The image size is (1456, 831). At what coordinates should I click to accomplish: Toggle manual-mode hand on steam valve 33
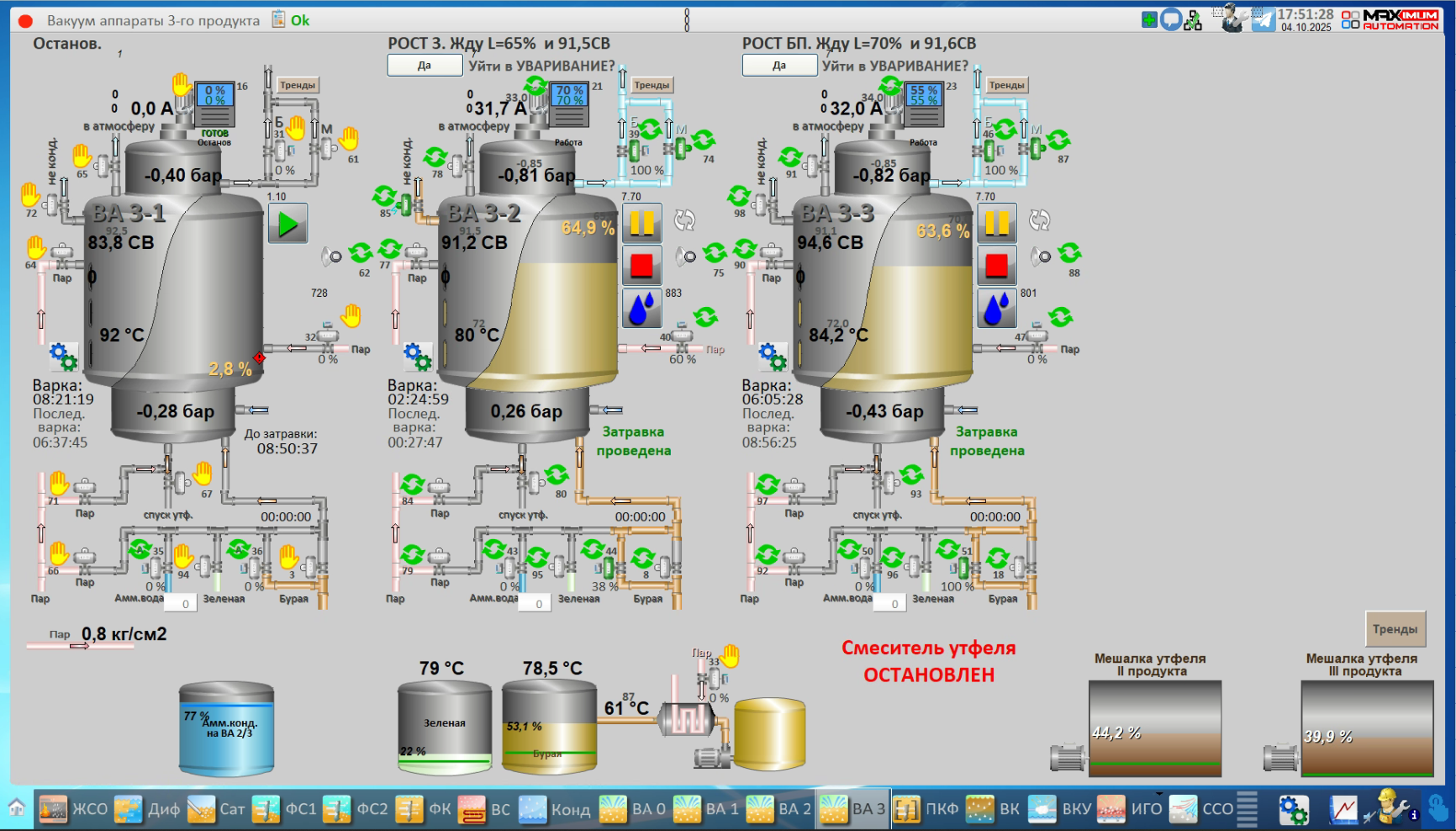731,655
